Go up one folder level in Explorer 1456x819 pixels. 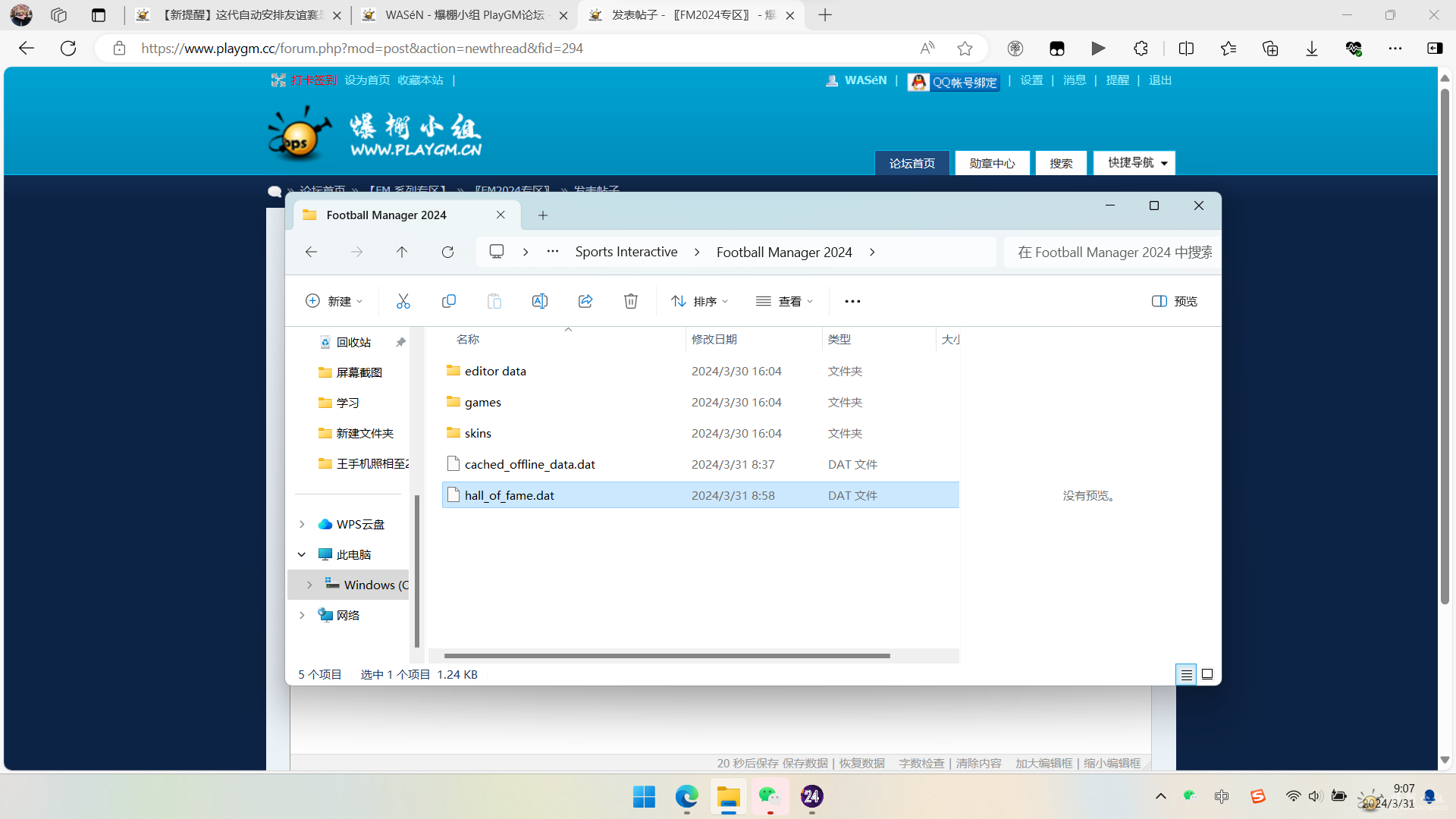pos(402,252)
